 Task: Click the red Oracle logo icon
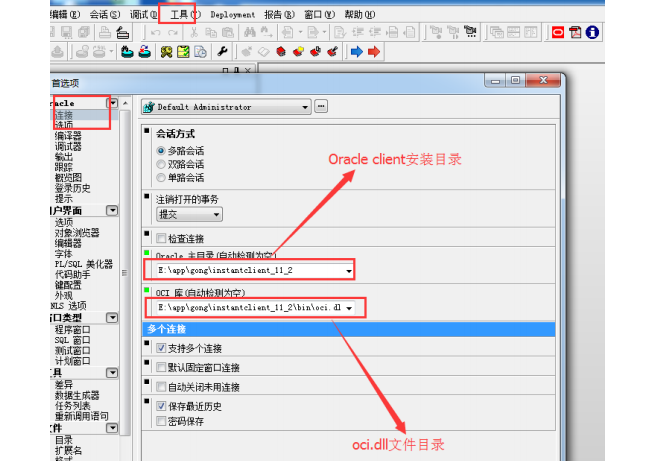pyautogui.click(x=558, y=32)
